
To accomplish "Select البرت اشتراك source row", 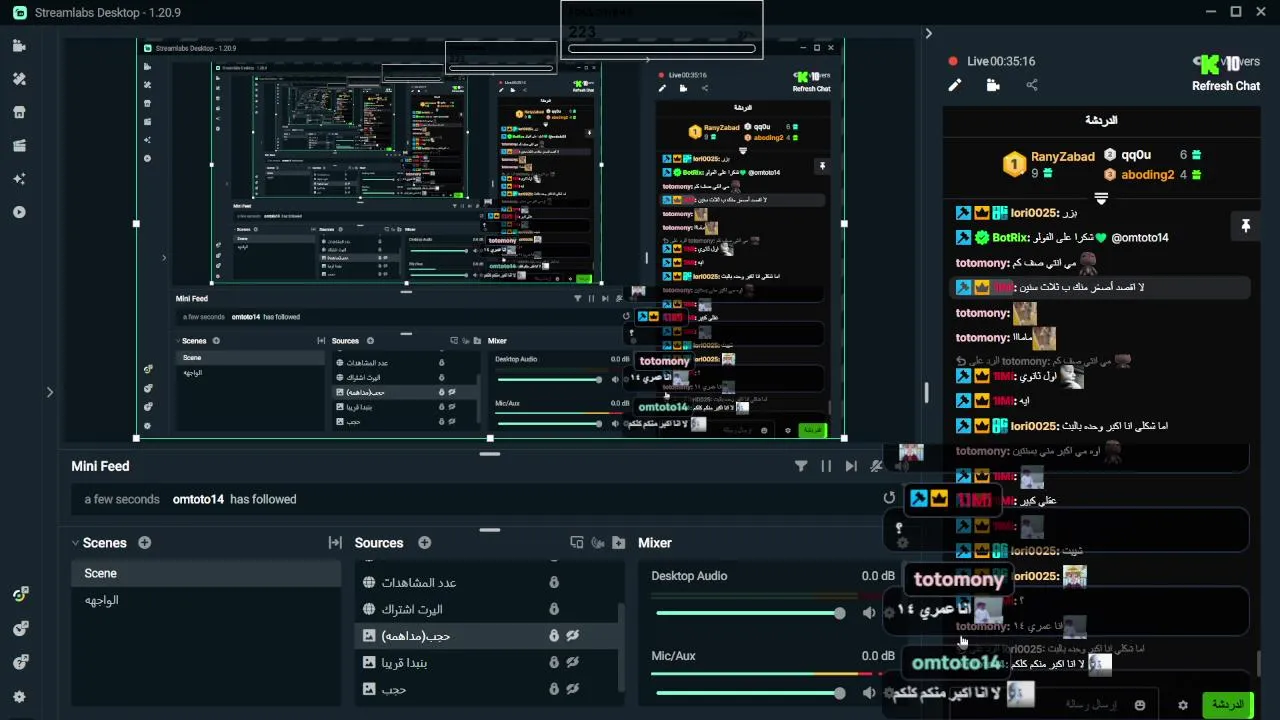I will pos(486,609).
